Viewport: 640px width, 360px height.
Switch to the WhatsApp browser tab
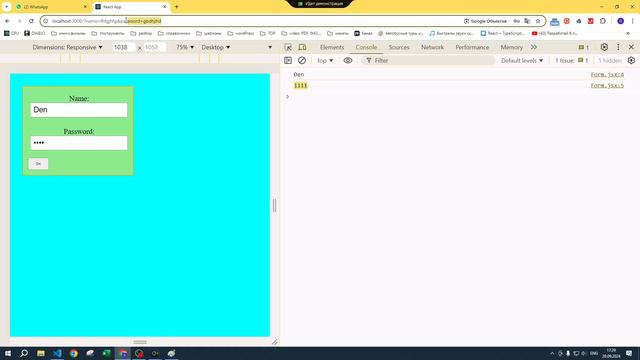pyautogui.click(x=51, y=7)
